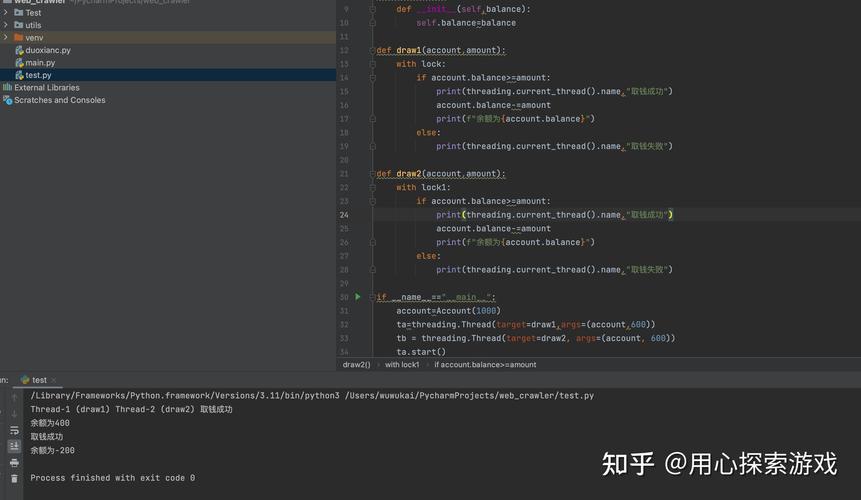This screenshot has height=500, width=861.
Task: Click 'ta=threading.Thread(target=draw1' line
Action: [525, 324]
